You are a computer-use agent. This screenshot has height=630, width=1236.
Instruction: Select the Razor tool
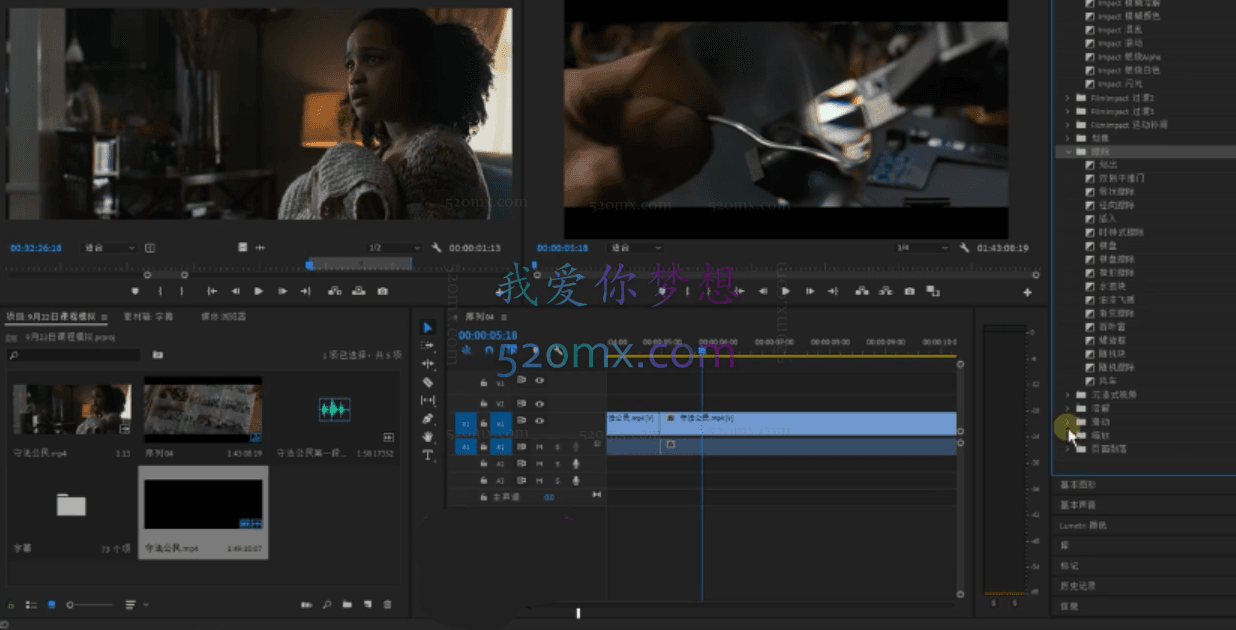pyautogui.click(x=428, y=382)
